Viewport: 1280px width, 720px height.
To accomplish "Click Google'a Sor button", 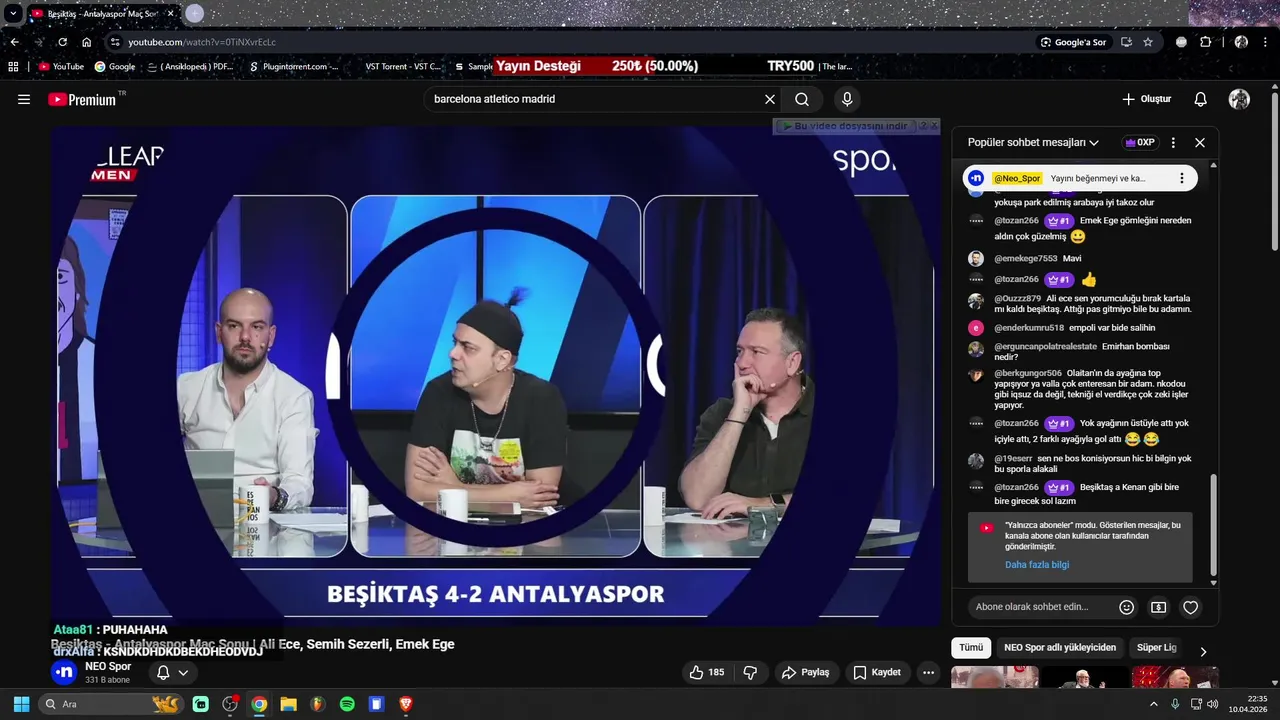I will pos(1073,42).
